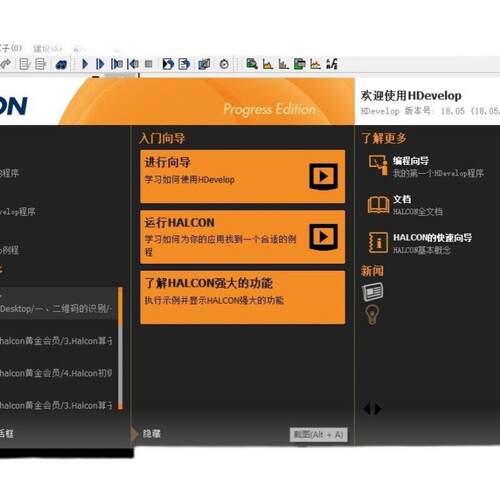The height and width of the screenshot is (500, 500).
Task: Click the info notebook icon for HALCON的快速向导
Action: [x=378, y=242]
